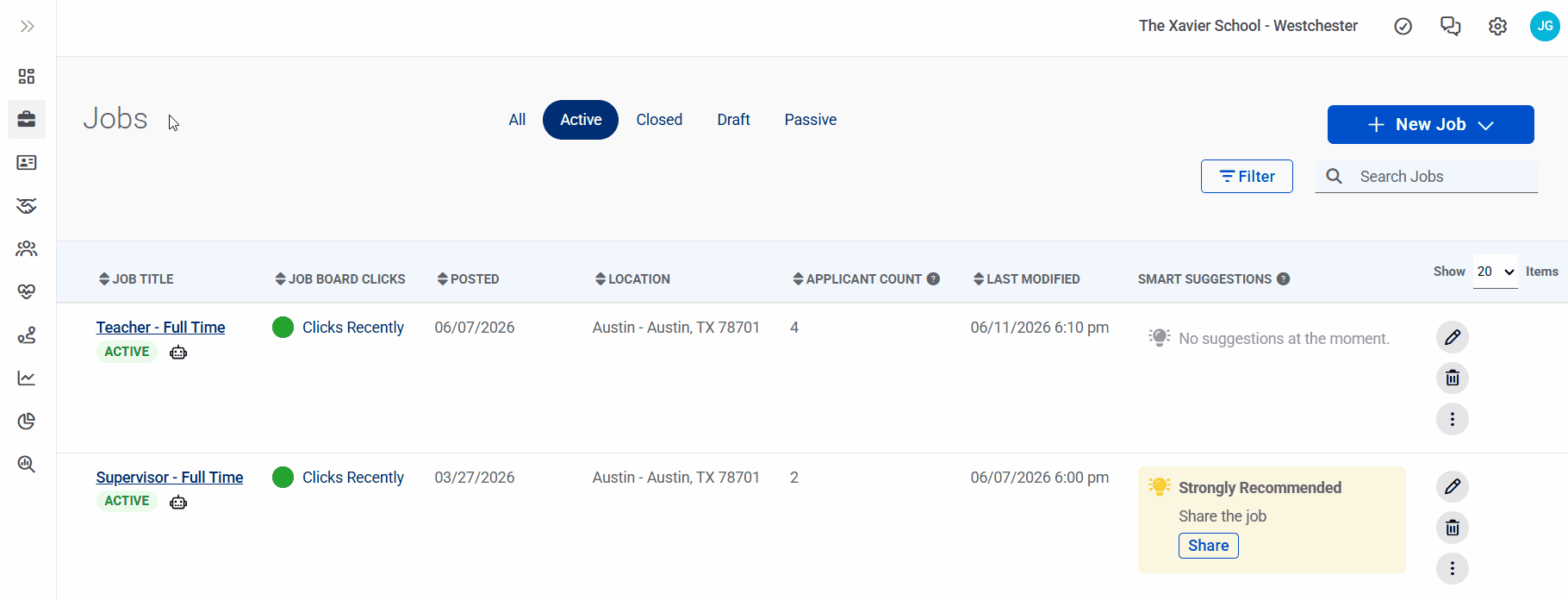Open the settings gear icon
1568x600 pixels.
pyautogui.click(x=1498, y=27)
